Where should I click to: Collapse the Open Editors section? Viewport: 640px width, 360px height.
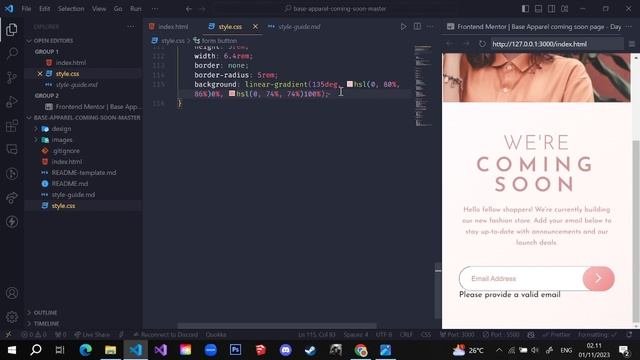click(53, 41)
